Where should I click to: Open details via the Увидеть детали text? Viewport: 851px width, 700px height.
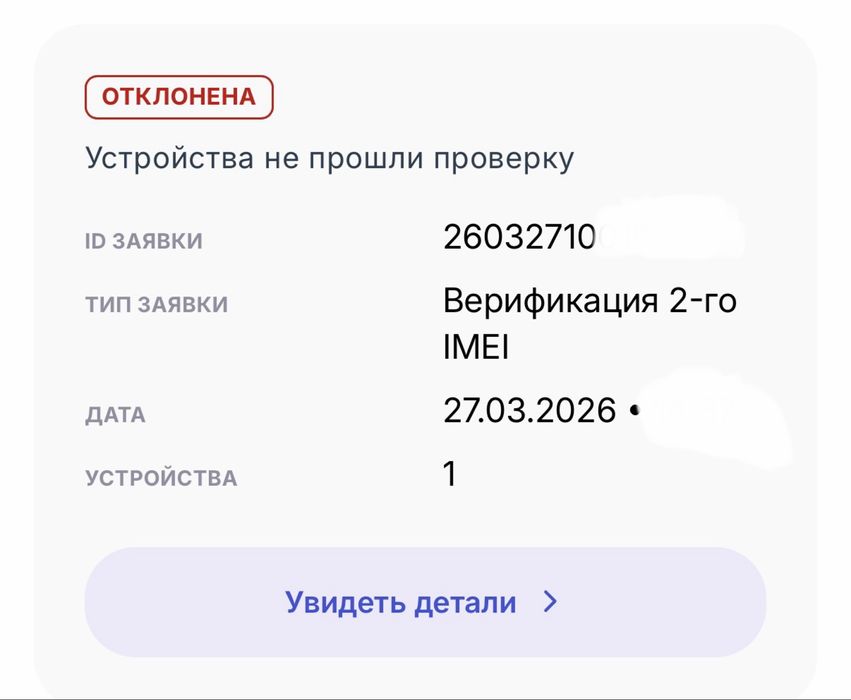[x=401, y=603]
